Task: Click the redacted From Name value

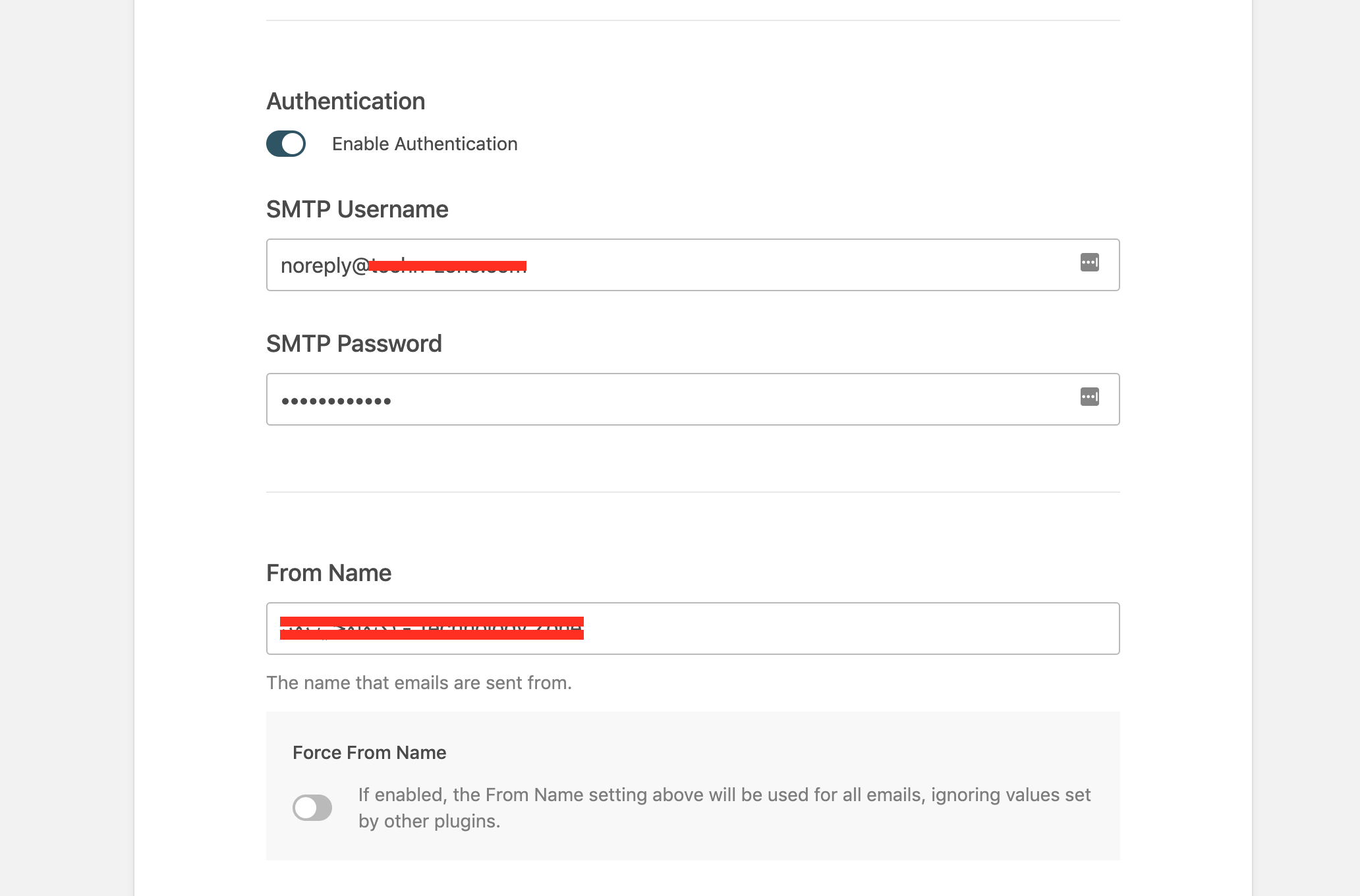Action: click(432, 628)
